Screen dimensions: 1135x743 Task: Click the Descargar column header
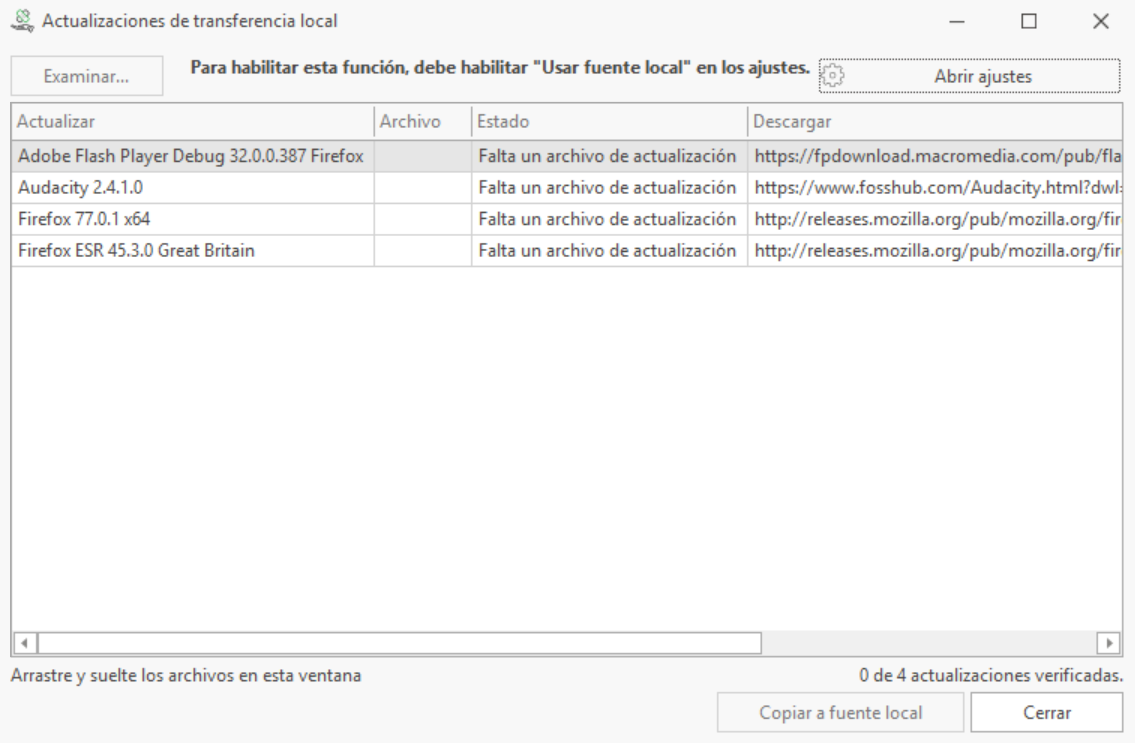click(x=930, y=122)
